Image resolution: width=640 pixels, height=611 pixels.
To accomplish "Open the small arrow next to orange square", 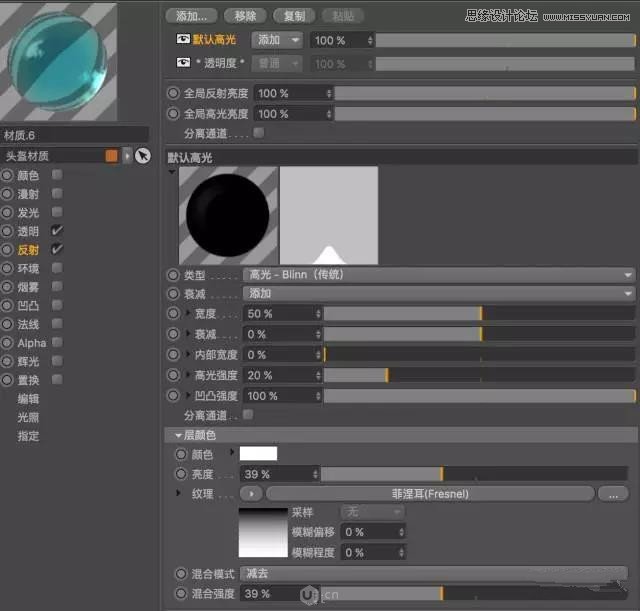I will coord(127,156).
